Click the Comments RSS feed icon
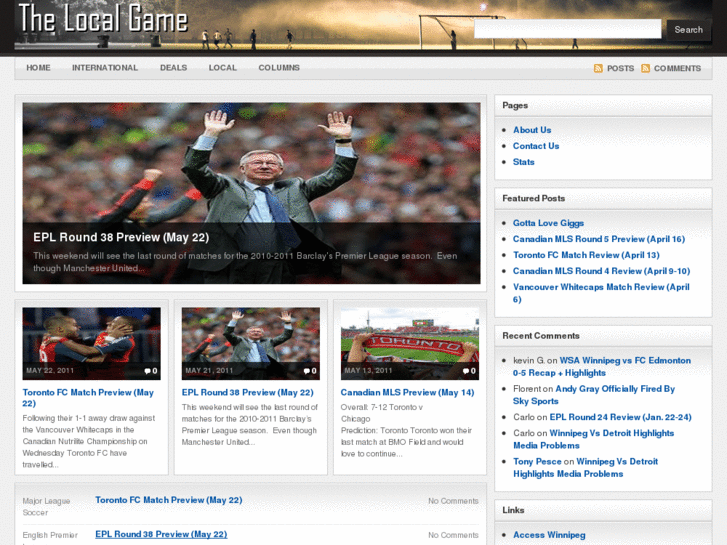Viewport: 727px width, 545px height. tap(645, 68)
